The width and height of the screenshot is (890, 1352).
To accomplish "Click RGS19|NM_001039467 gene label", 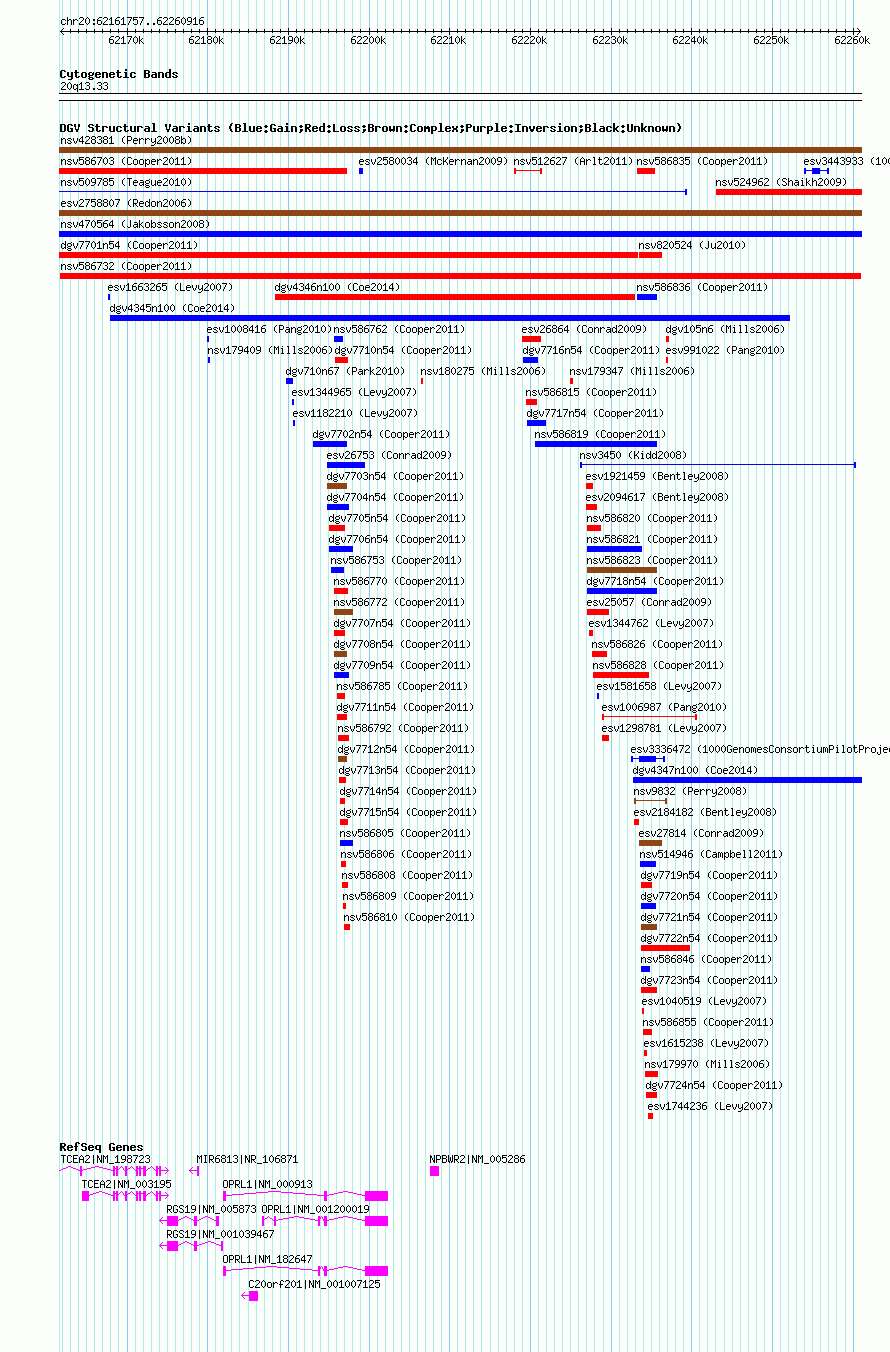I will pyautogui.click(x=220, y=1234).
